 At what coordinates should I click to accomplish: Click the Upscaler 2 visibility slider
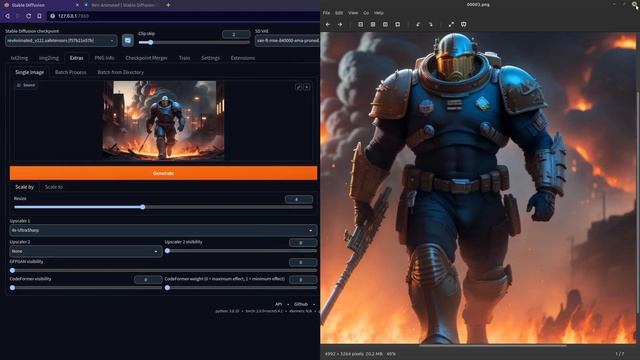click(x=241, y=251)
